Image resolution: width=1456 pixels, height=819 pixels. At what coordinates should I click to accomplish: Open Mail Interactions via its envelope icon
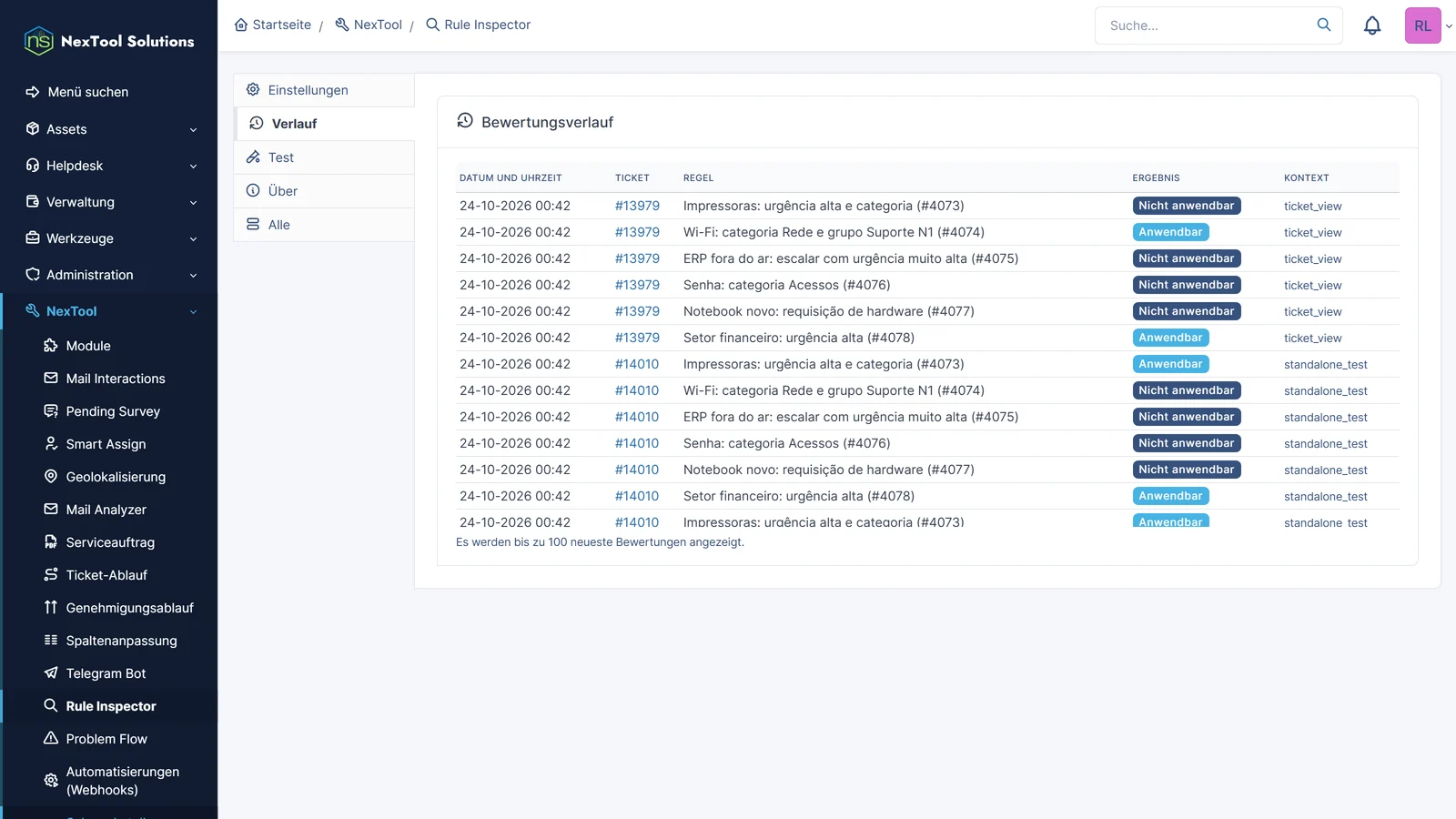pos(51,379)
